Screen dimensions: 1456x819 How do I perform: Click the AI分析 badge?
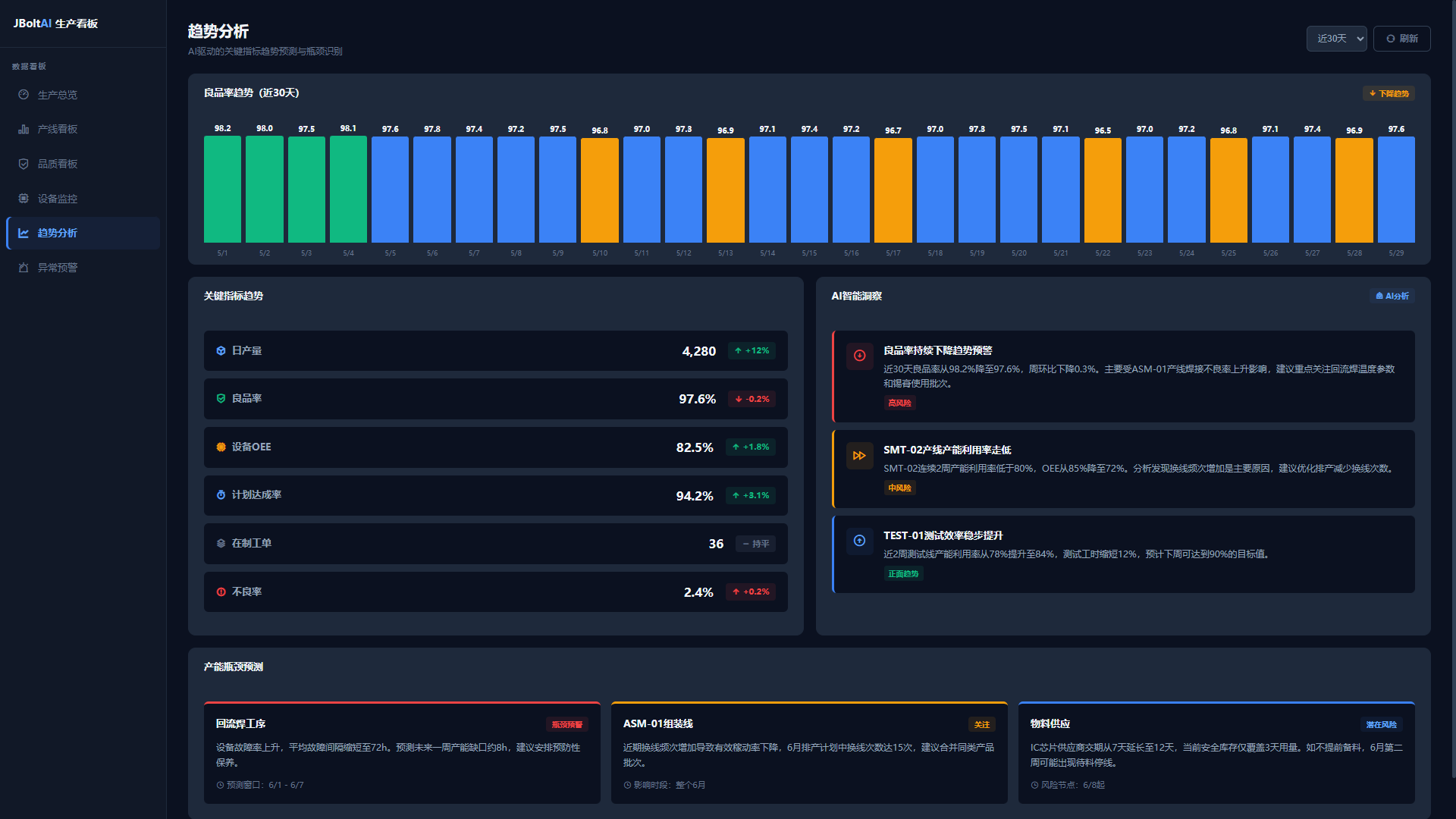click(x=1392, y=296)
